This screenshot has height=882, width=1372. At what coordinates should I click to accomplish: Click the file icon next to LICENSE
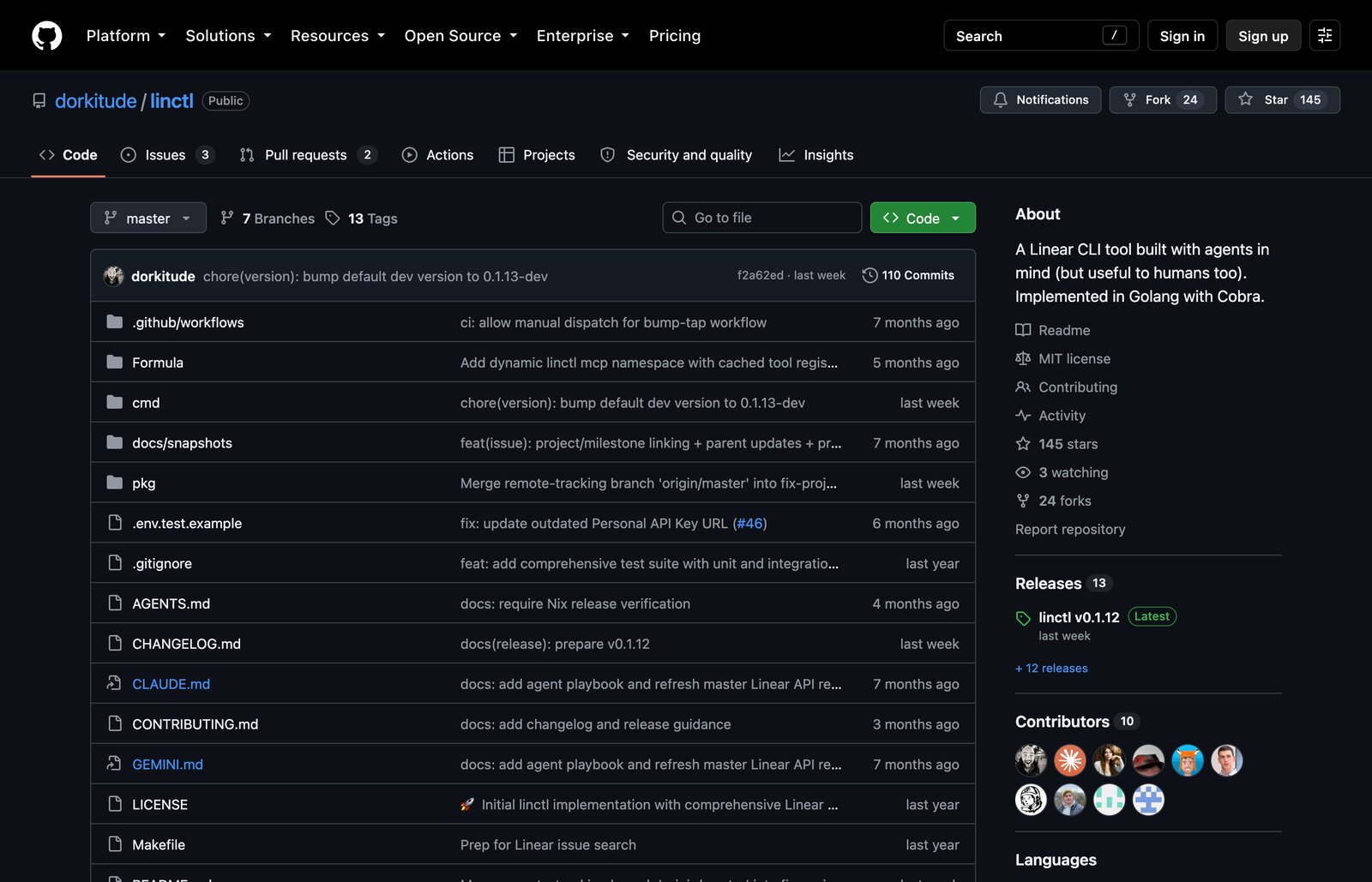(115, 804)
